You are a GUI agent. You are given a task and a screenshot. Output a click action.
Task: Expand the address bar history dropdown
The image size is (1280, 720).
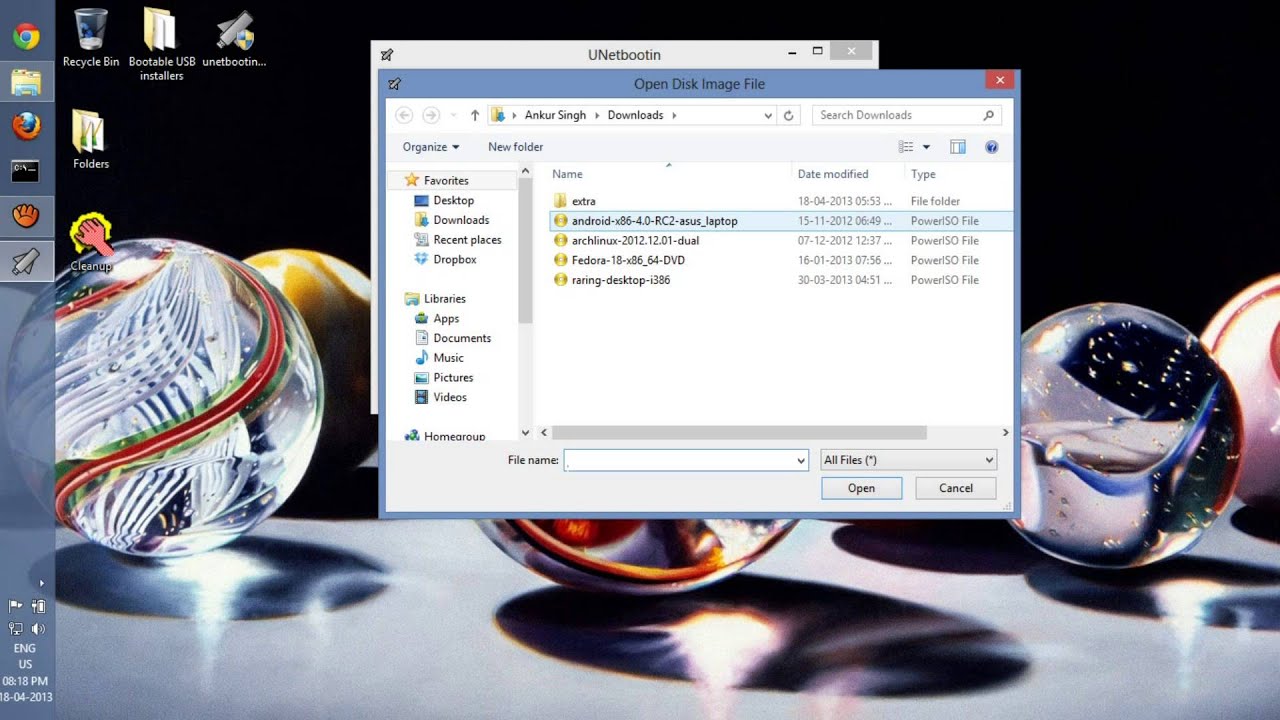768,115
